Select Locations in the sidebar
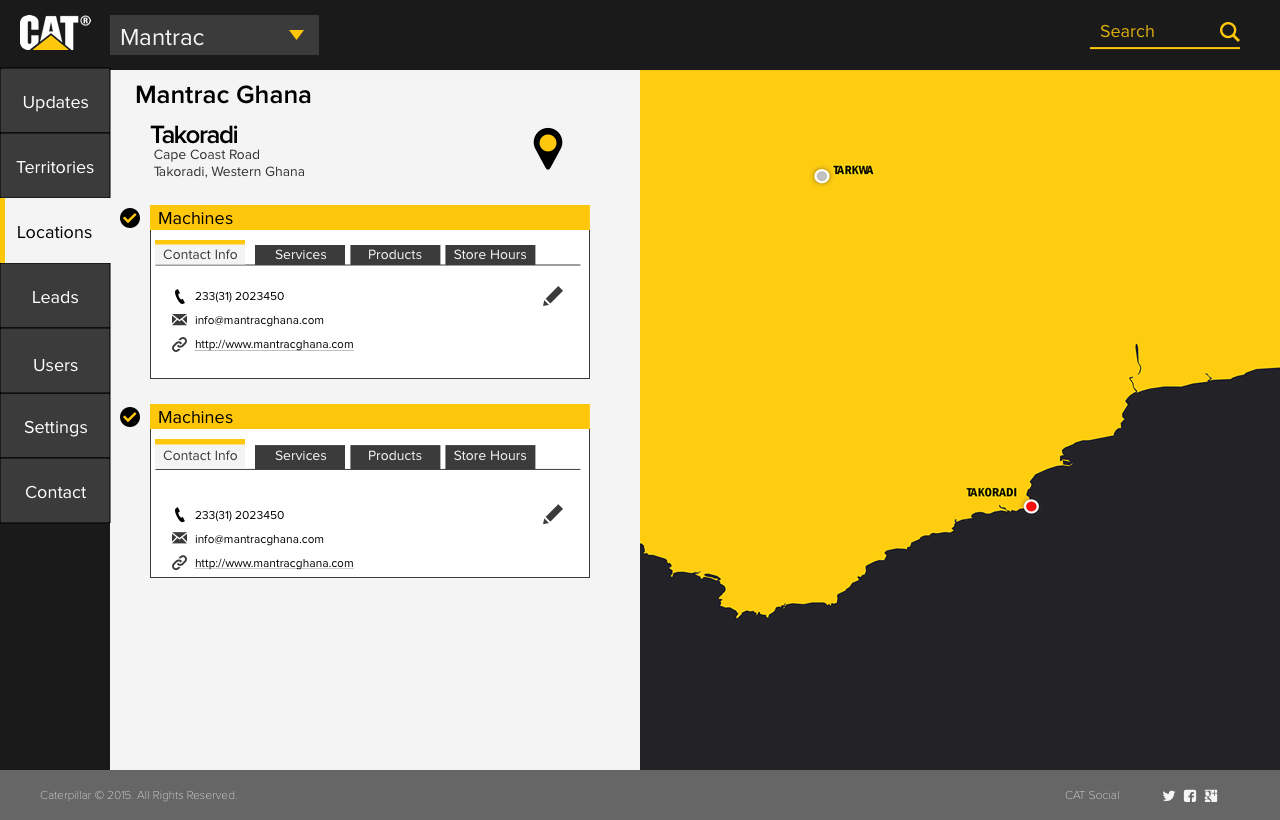Screen dimensions: 1280x820 pos(55,231)
